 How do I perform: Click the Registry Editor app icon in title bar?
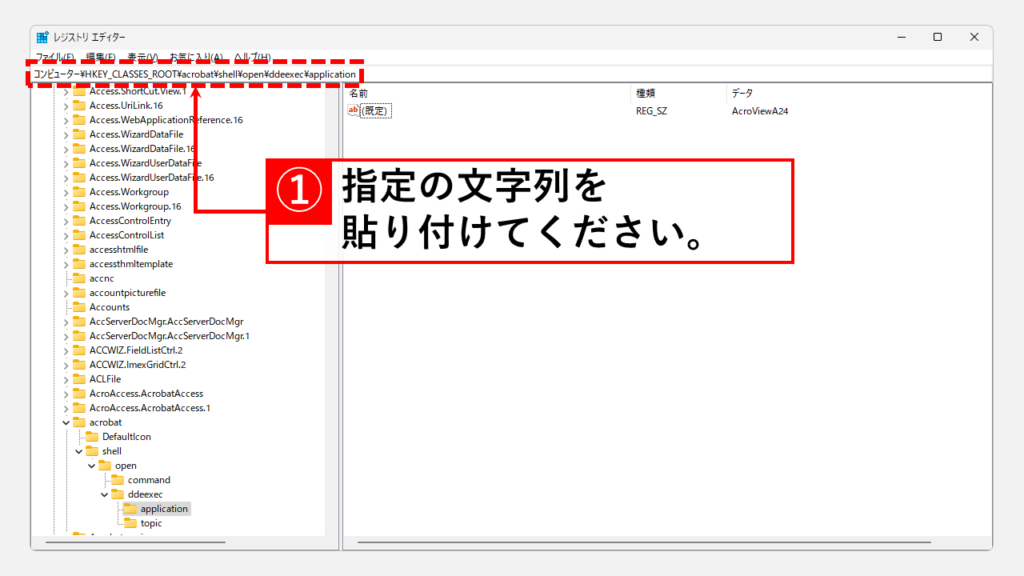click(x=43, y=37)
